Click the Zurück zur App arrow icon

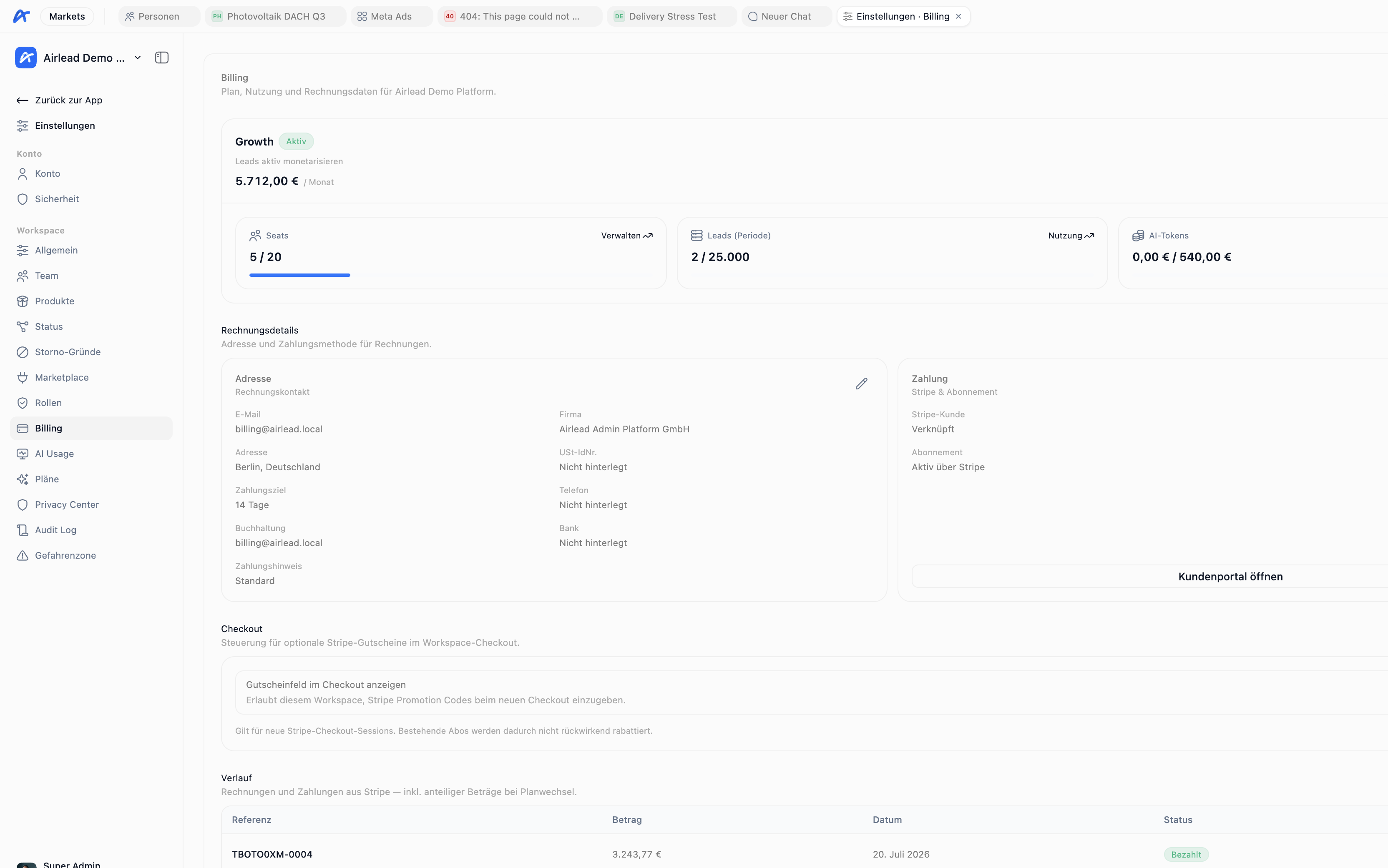point(23,100)
